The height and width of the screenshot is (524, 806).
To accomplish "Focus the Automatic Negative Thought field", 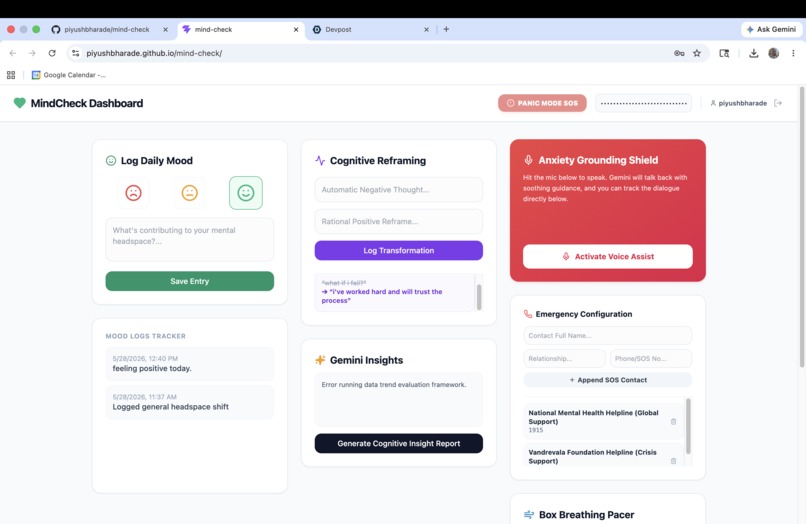I will coord(399,190).
